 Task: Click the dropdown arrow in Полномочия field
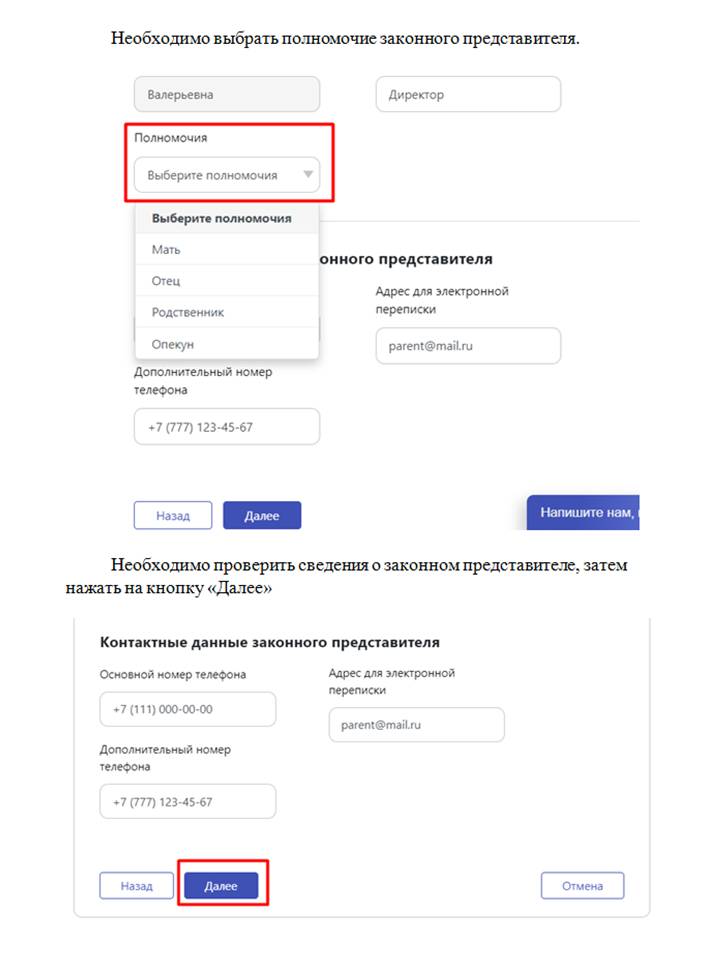308,175
